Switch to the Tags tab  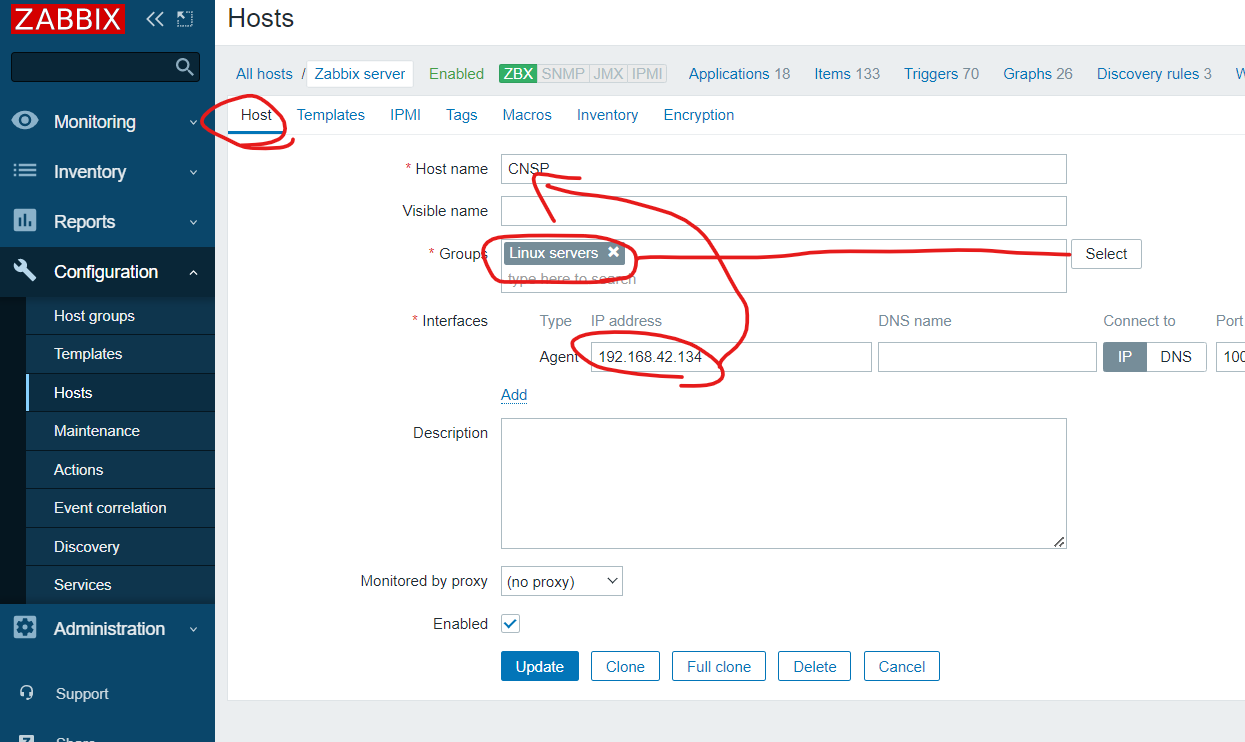[x=462, y=115]
